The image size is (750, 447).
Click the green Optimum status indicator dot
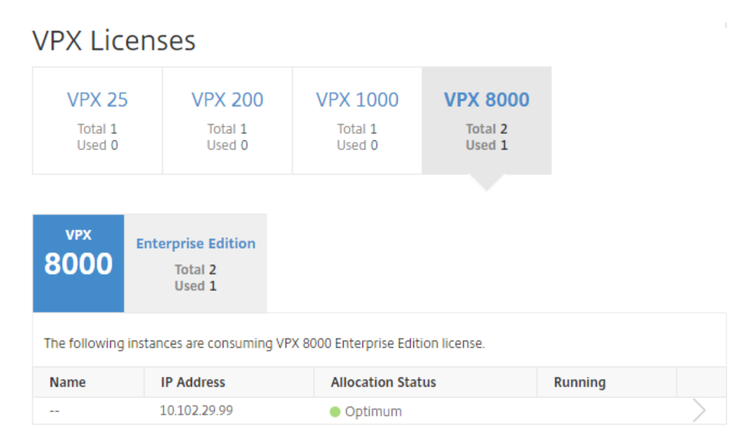pyautogui.click(x=335, y=412)
